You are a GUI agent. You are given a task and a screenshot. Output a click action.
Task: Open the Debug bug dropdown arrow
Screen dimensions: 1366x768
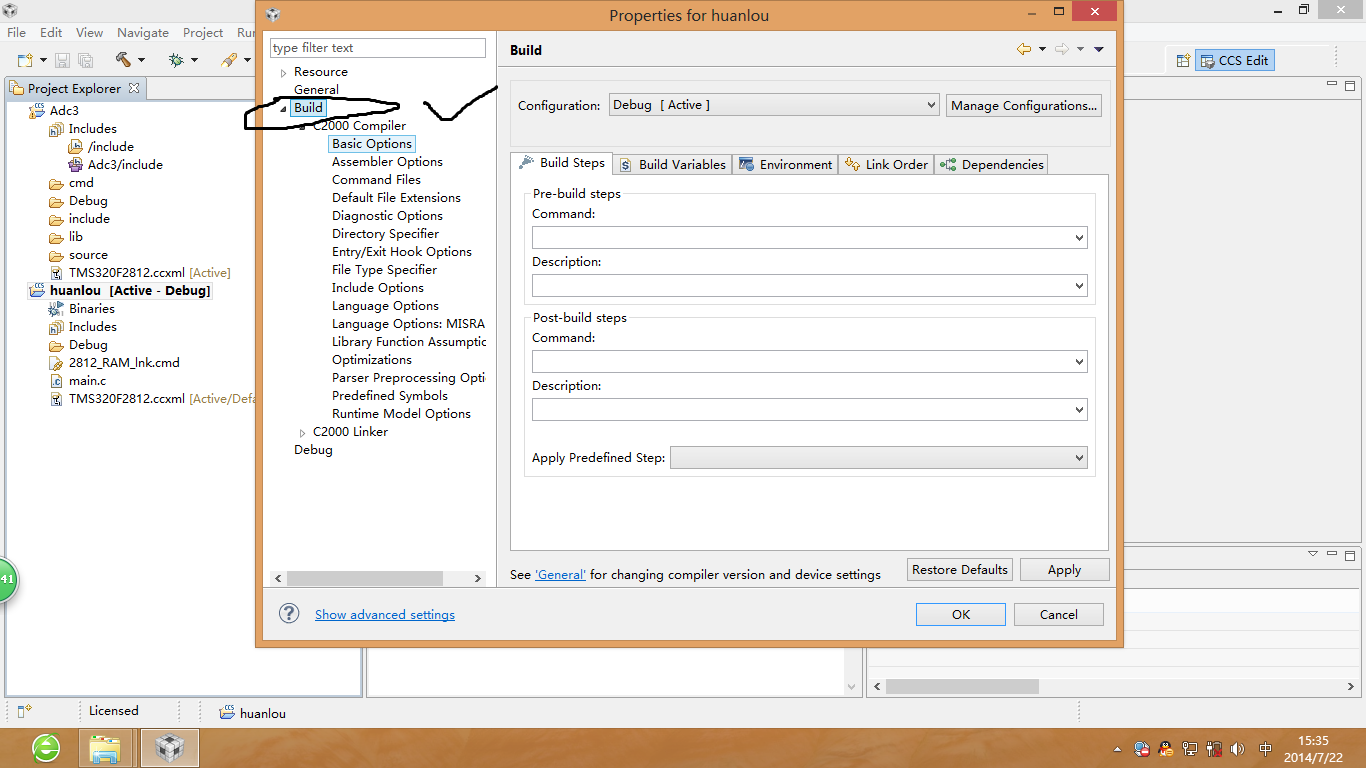194,61
